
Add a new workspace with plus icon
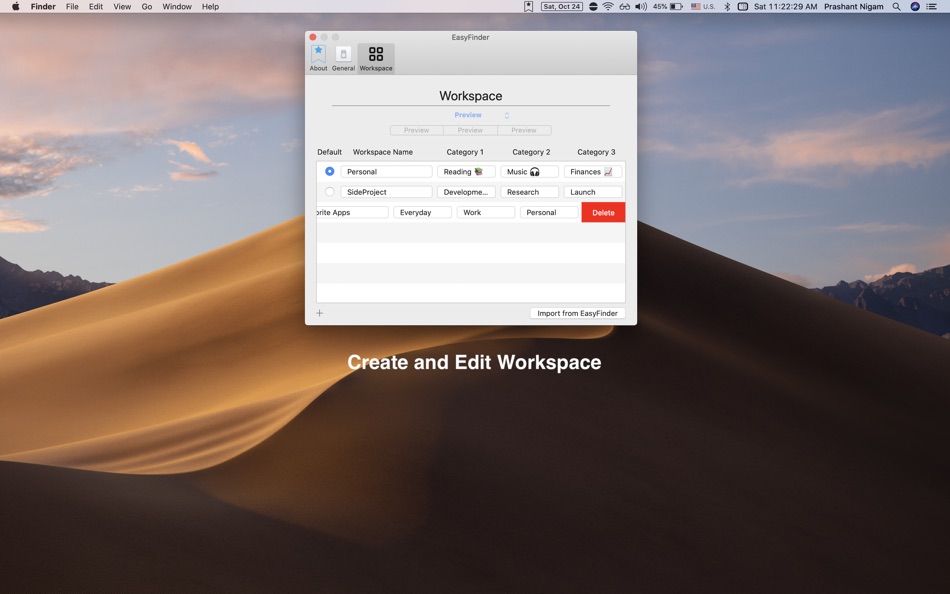320,313
